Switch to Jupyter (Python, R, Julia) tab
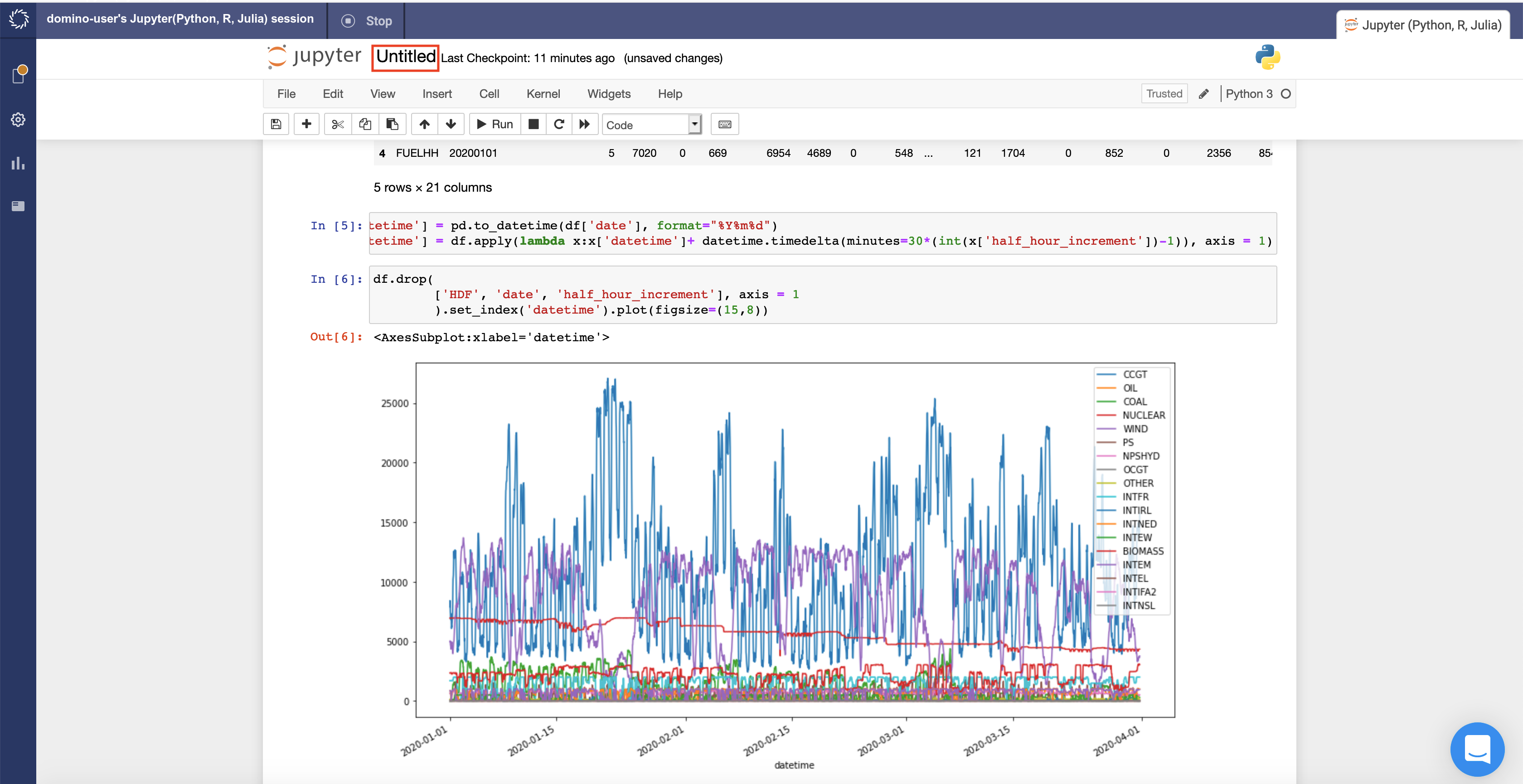The width and height of the screenshot is (1523, 784). [x=1423, y=25]
